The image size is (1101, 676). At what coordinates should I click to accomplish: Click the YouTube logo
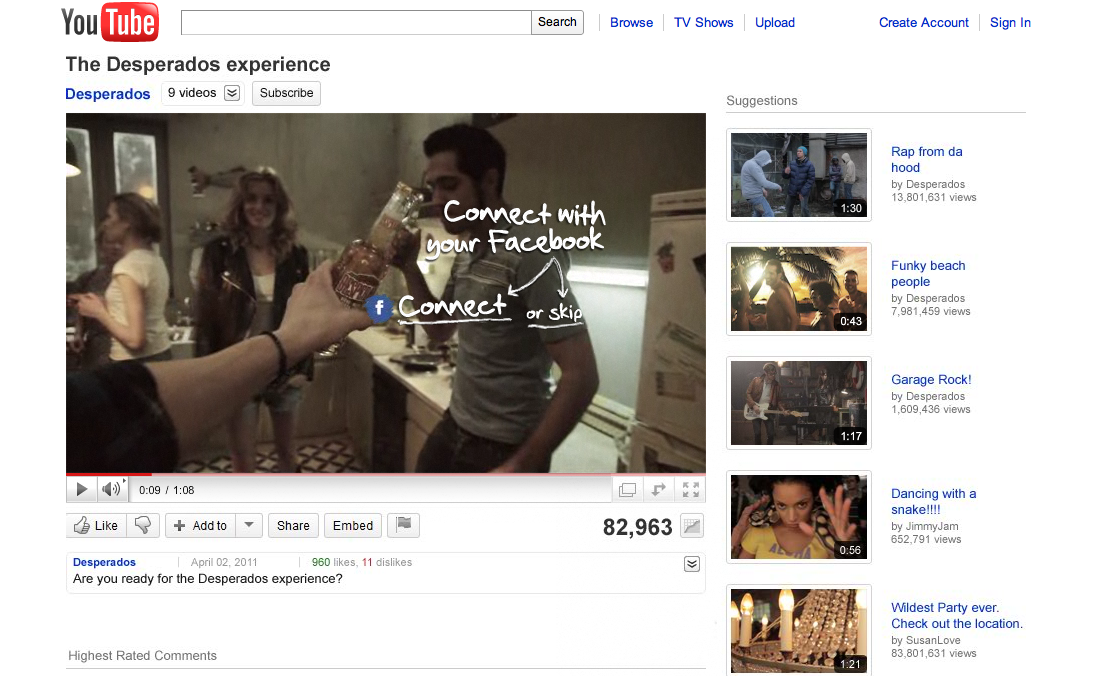[x=110, y=22]
